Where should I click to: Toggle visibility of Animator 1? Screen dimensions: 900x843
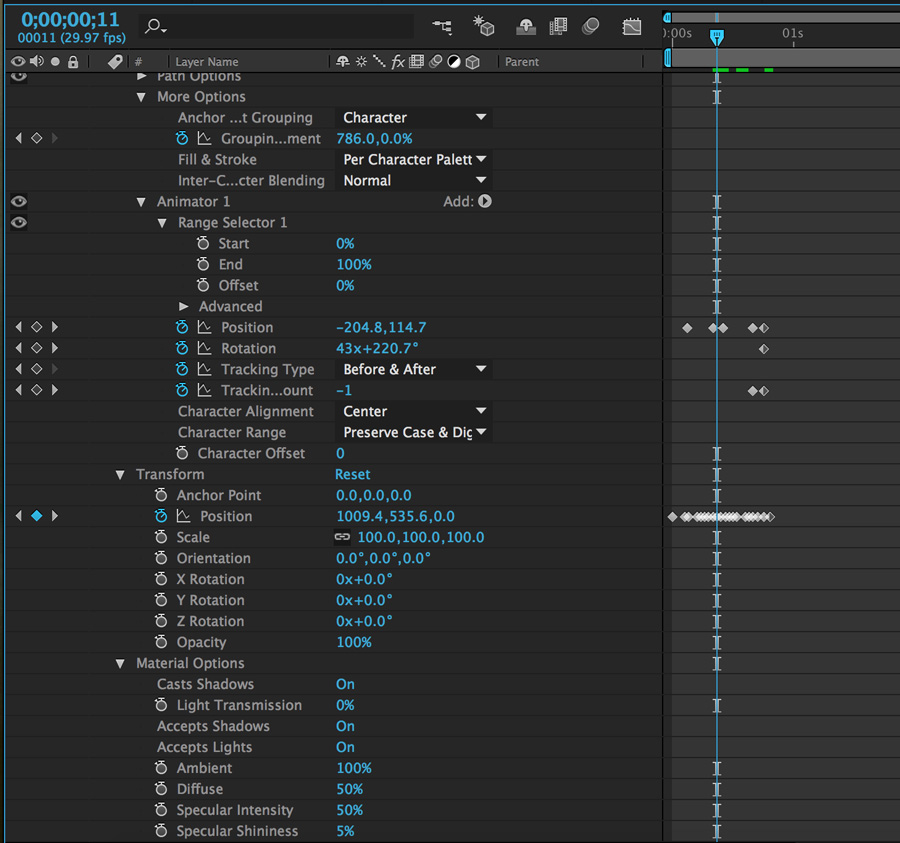tap(18, 201)
